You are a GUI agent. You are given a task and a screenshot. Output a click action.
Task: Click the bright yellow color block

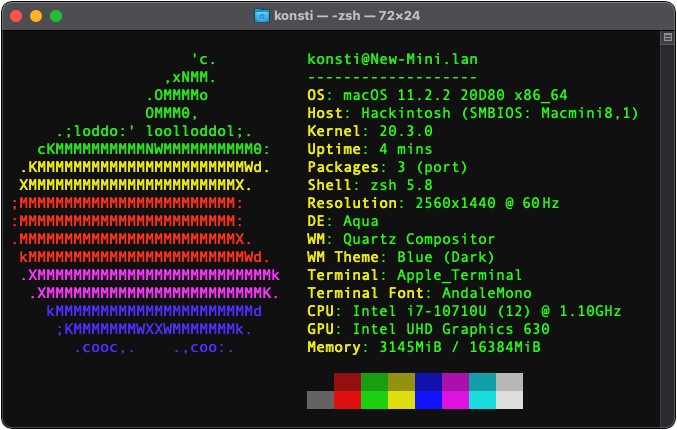tap(402, 400)
